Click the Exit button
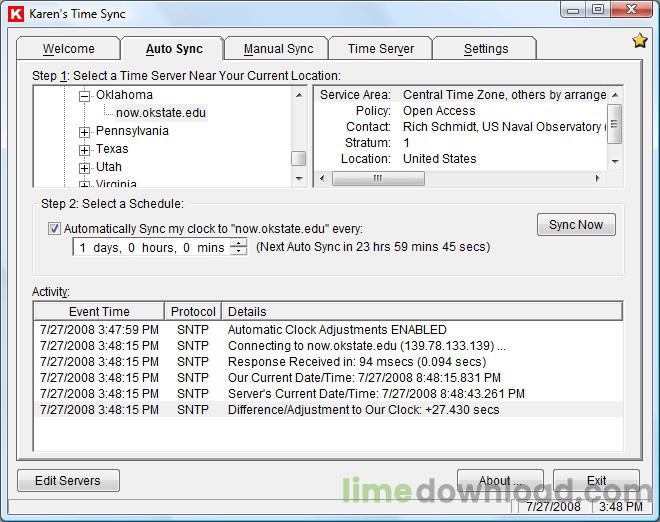Screen dimensions: 660x522 pyautogui.click(x=596, y=481)
